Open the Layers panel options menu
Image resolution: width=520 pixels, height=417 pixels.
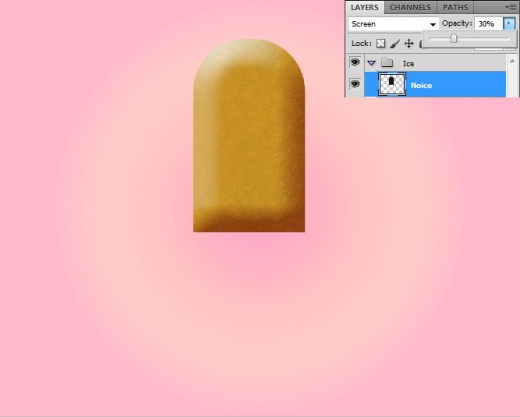pyautogui.click(x=511, y=7)
